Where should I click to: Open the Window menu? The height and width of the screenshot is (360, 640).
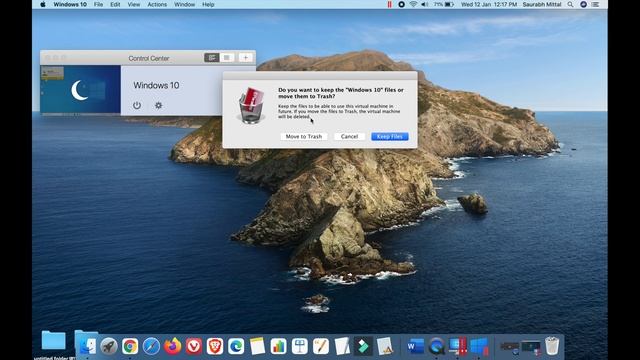point(184,4)
